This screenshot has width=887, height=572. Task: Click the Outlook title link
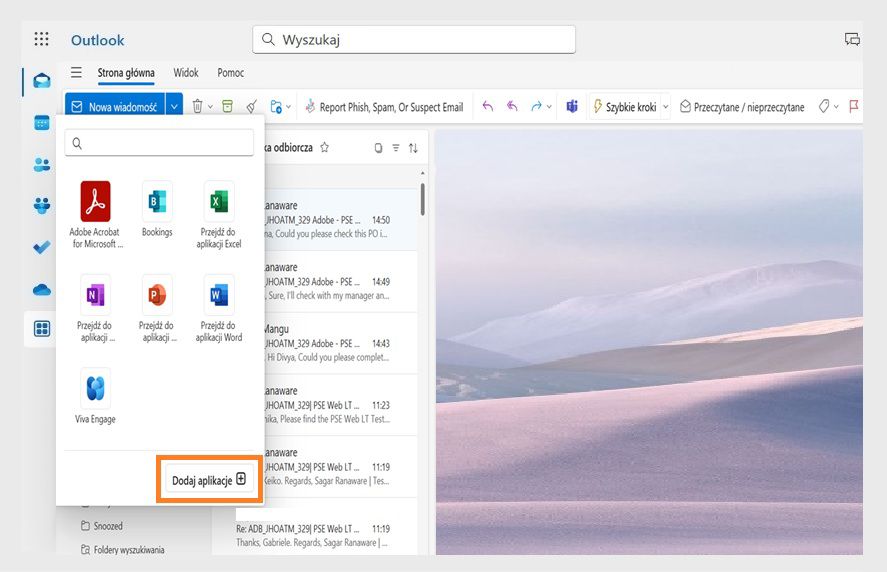tap(97, 40)
